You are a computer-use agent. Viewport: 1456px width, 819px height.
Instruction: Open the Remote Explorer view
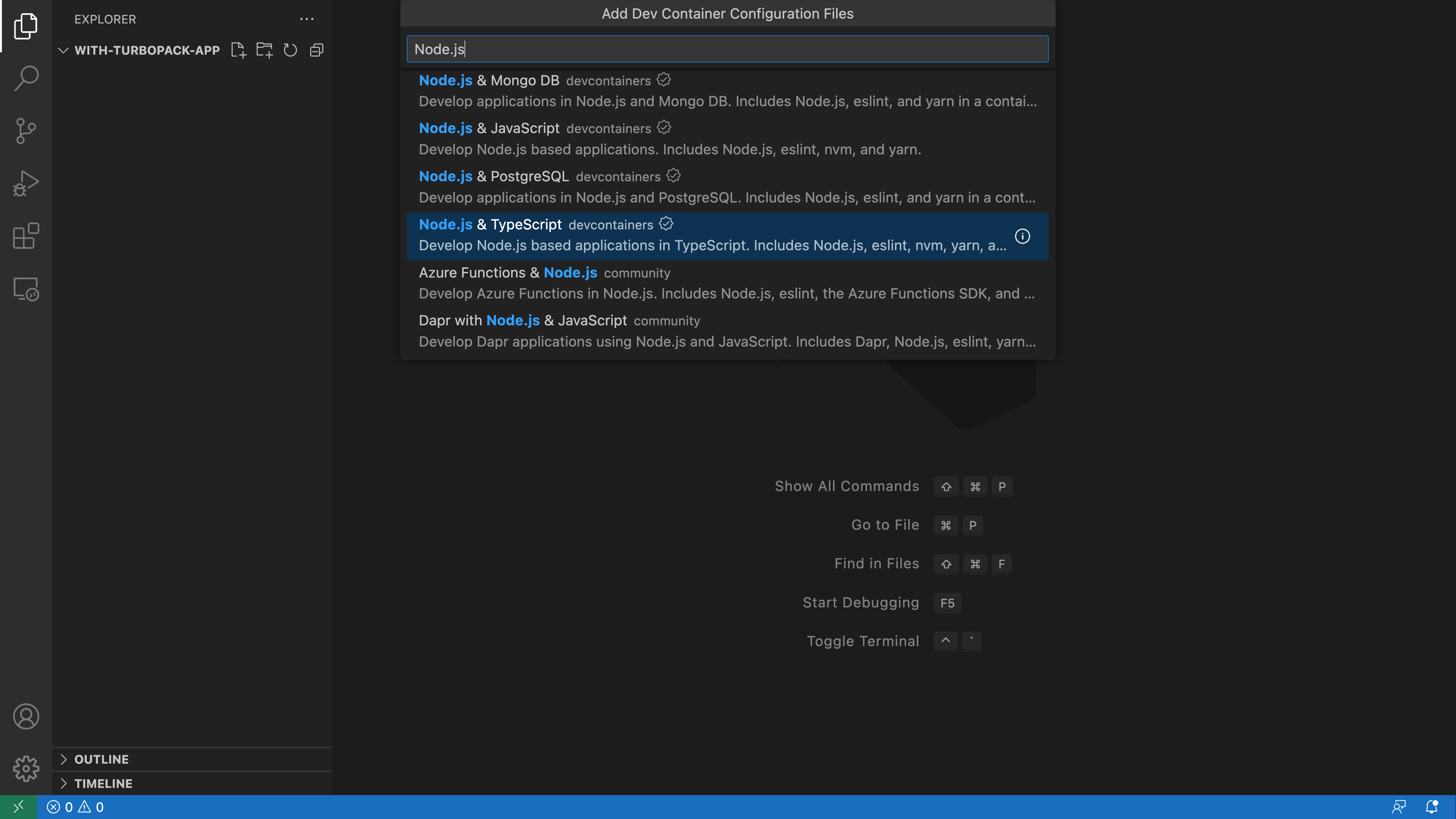[x=26, y=289]
